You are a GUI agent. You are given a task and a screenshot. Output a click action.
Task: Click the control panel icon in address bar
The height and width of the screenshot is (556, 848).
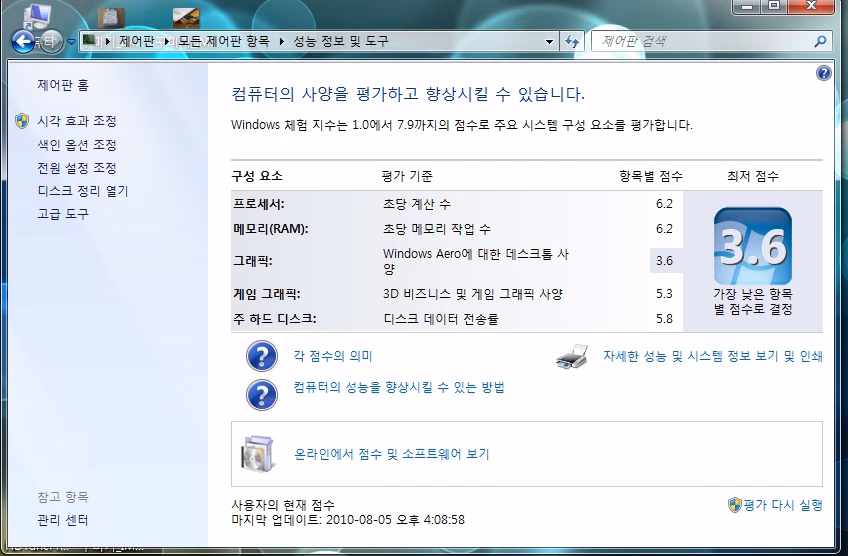click(x=90, y=41)
